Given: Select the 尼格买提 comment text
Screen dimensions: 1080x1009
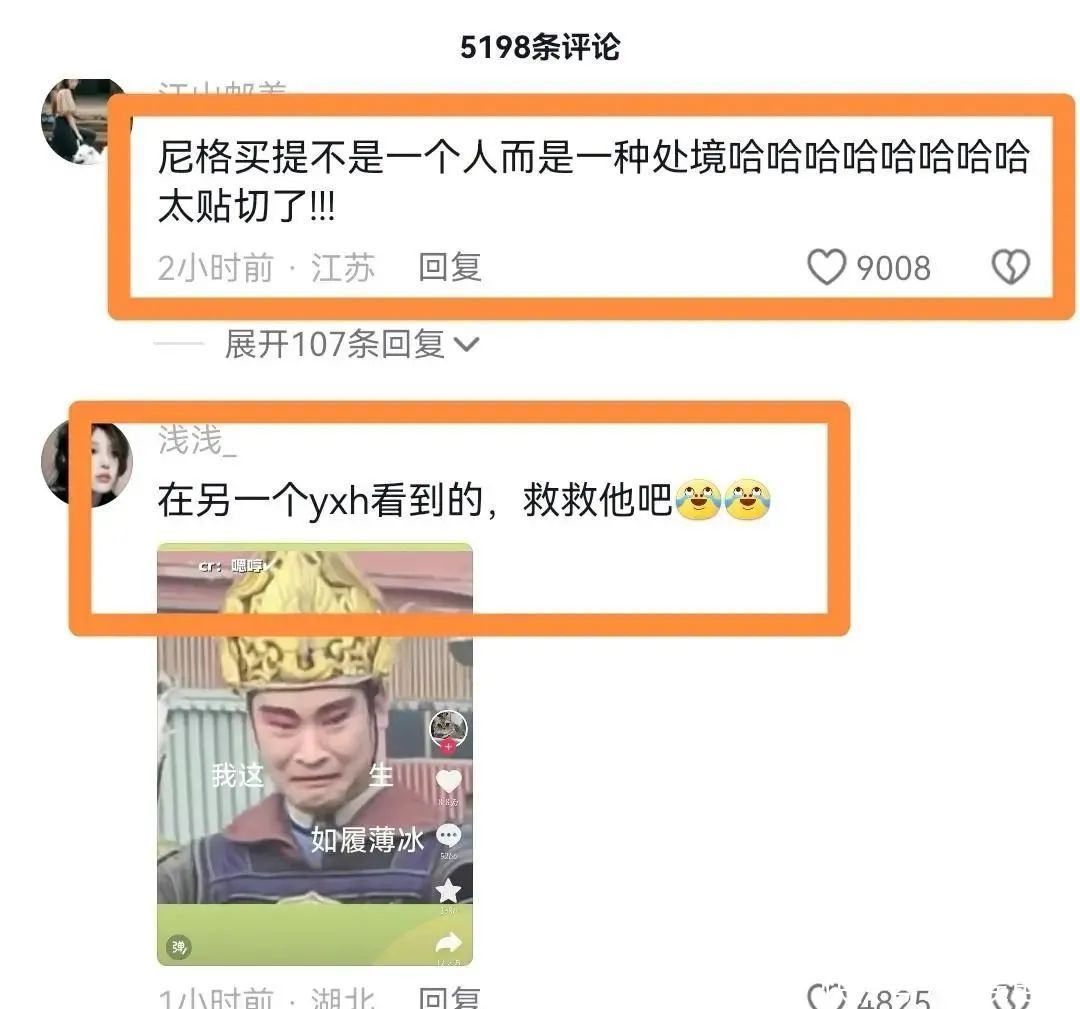Looking at the screenshot, I should pos(593,182).
